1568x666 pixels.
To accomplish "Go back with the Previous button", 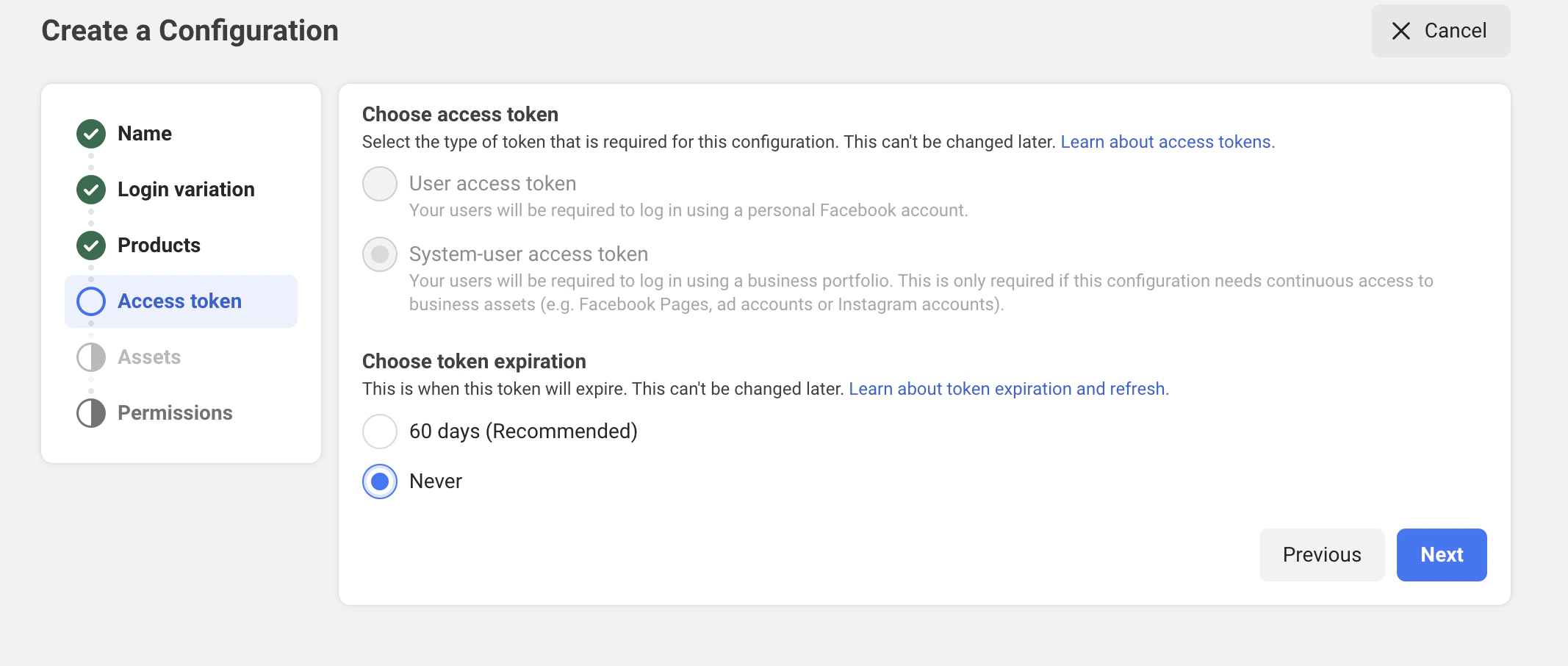I will (1322, 555).
